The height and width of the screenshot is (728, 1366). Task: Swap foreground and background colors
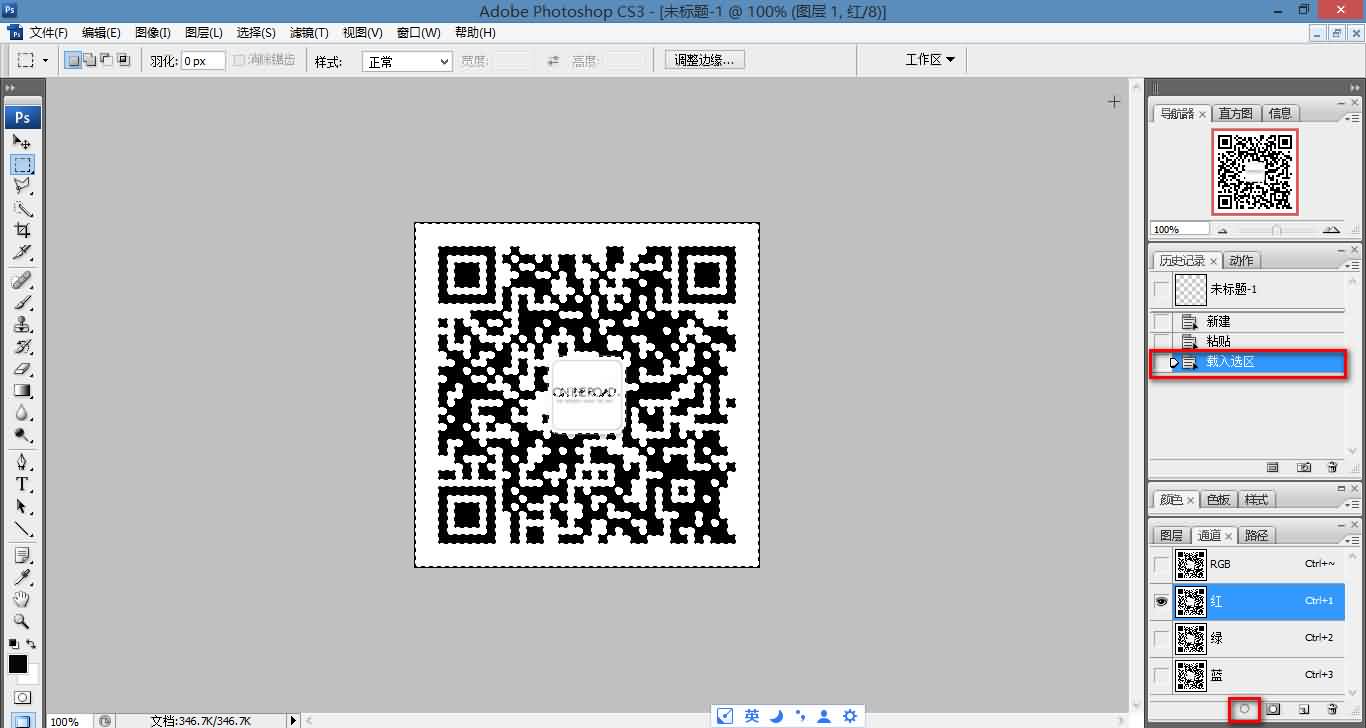tap(33, 643)
